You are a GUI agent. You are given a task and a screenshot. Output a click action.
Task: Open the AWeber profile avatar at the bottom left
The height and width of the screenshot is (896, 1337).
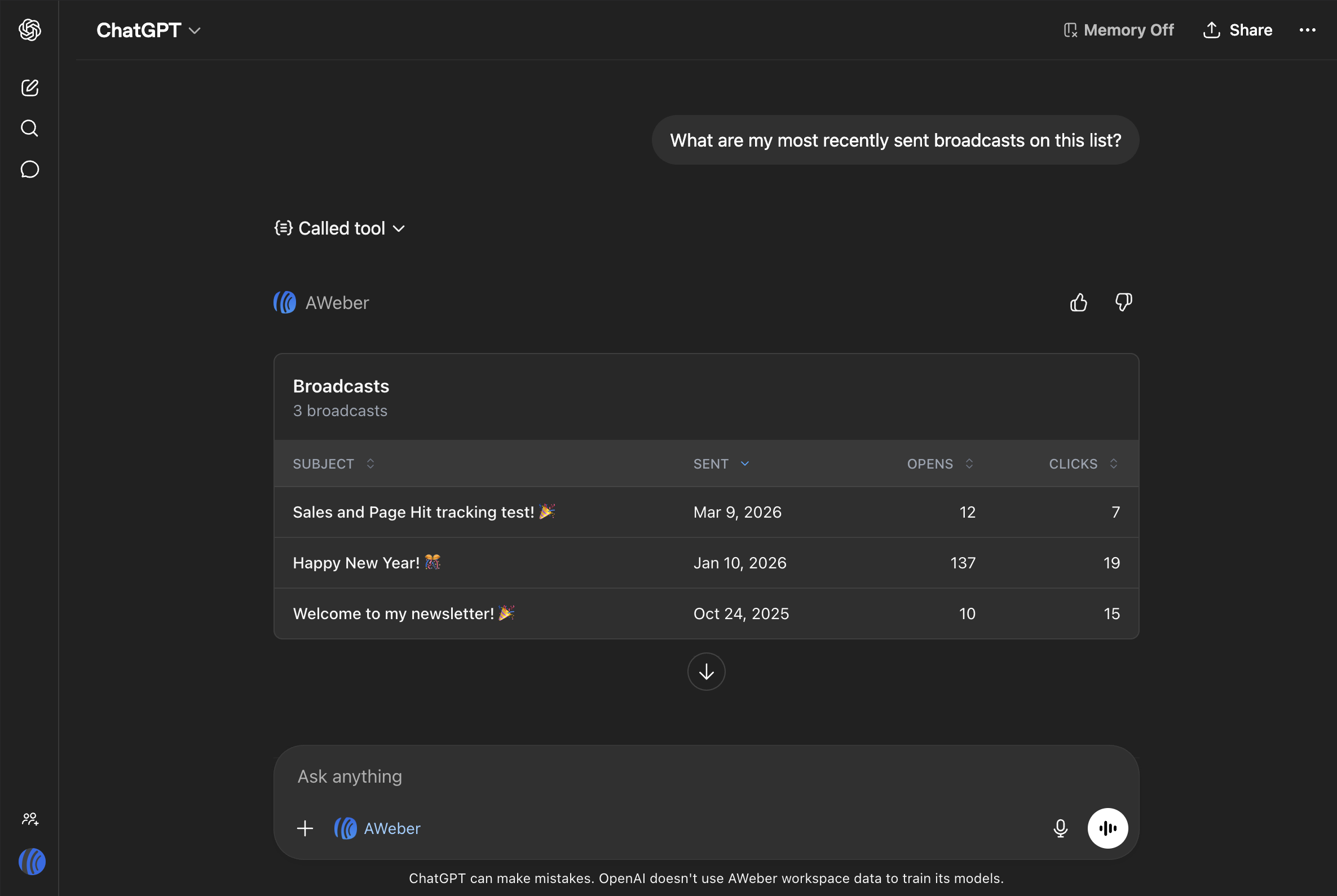point(32,862)
